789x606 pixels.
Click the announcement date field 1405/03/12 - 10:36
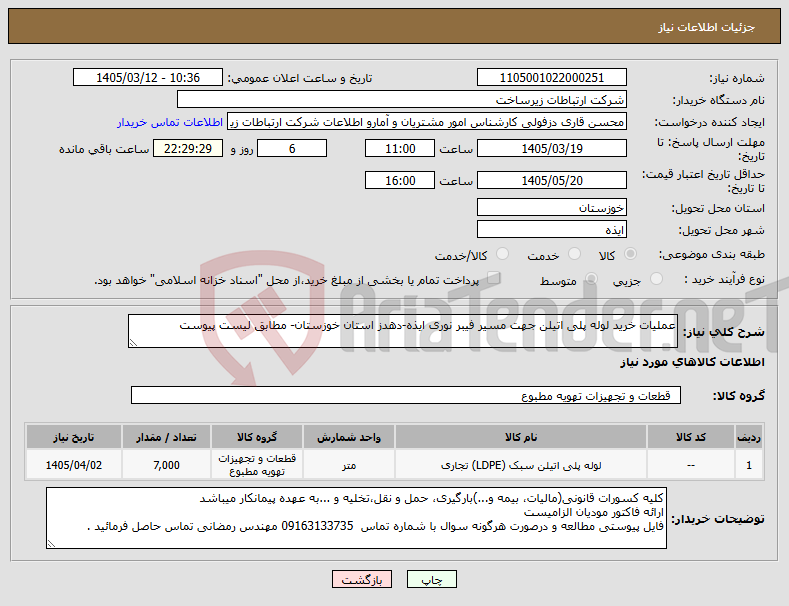148,78
